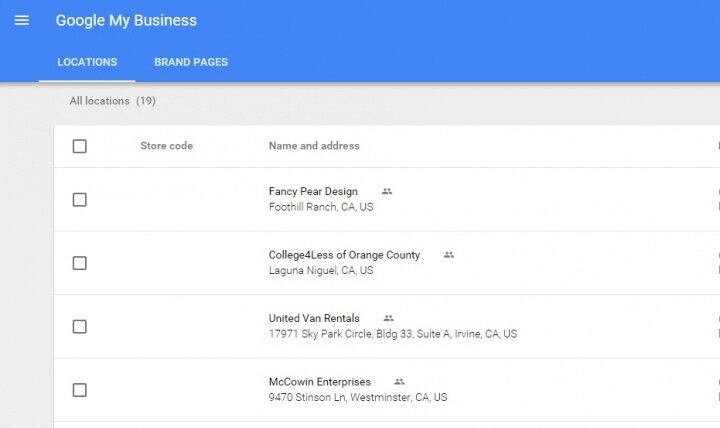The height and width of the screenshot is (428, 720).
Task: Click the All locations (19) label
Action: point(112,101)
